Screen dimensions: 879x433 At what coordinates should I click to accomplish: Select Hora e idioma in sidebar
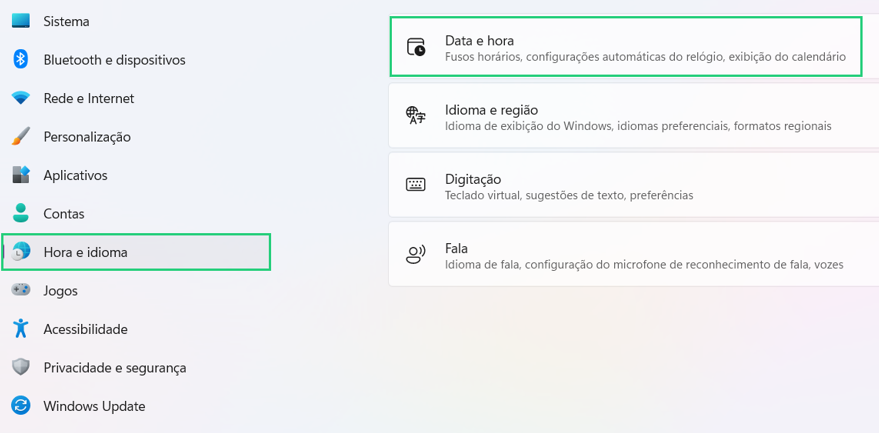click(136, 252)
